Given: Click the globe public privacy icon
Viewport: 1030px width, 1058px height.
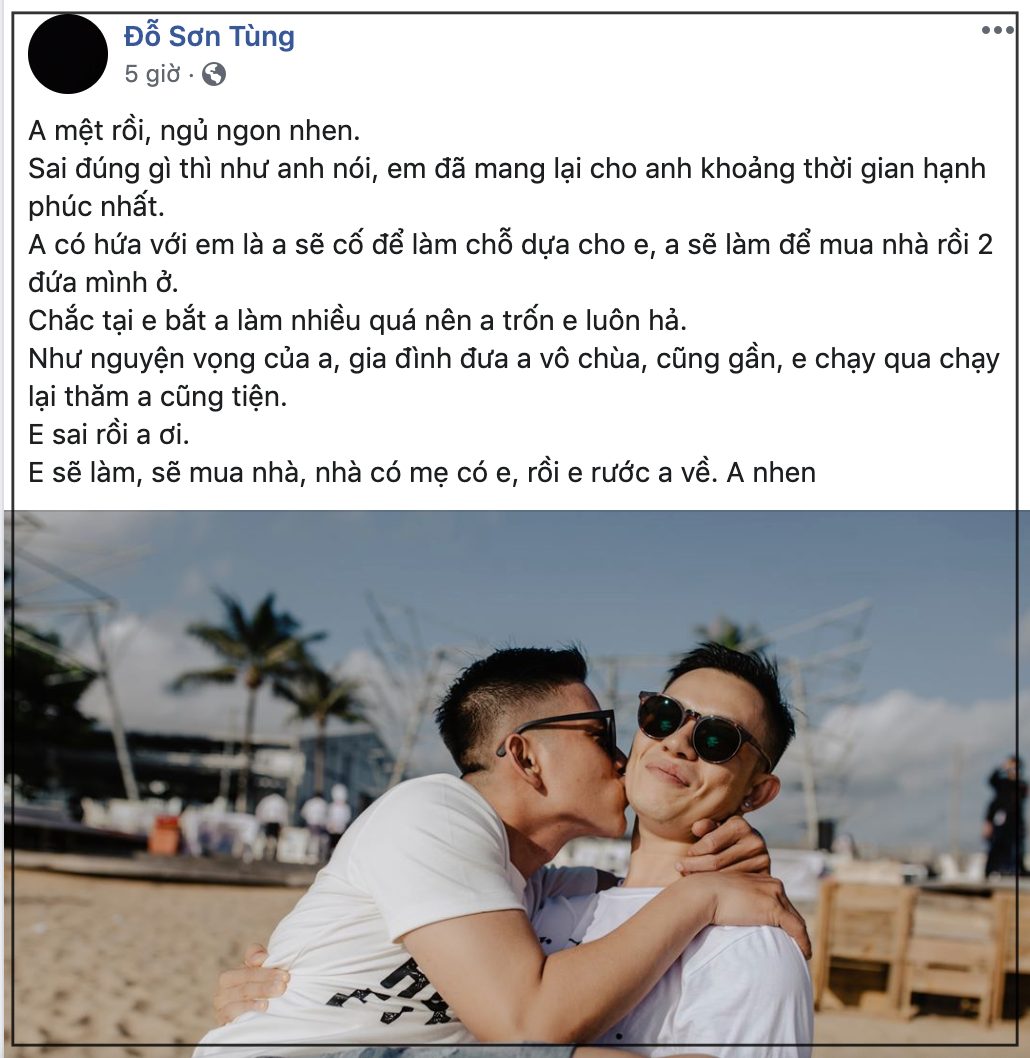Looking at the screenshot, I should point(214,74).
